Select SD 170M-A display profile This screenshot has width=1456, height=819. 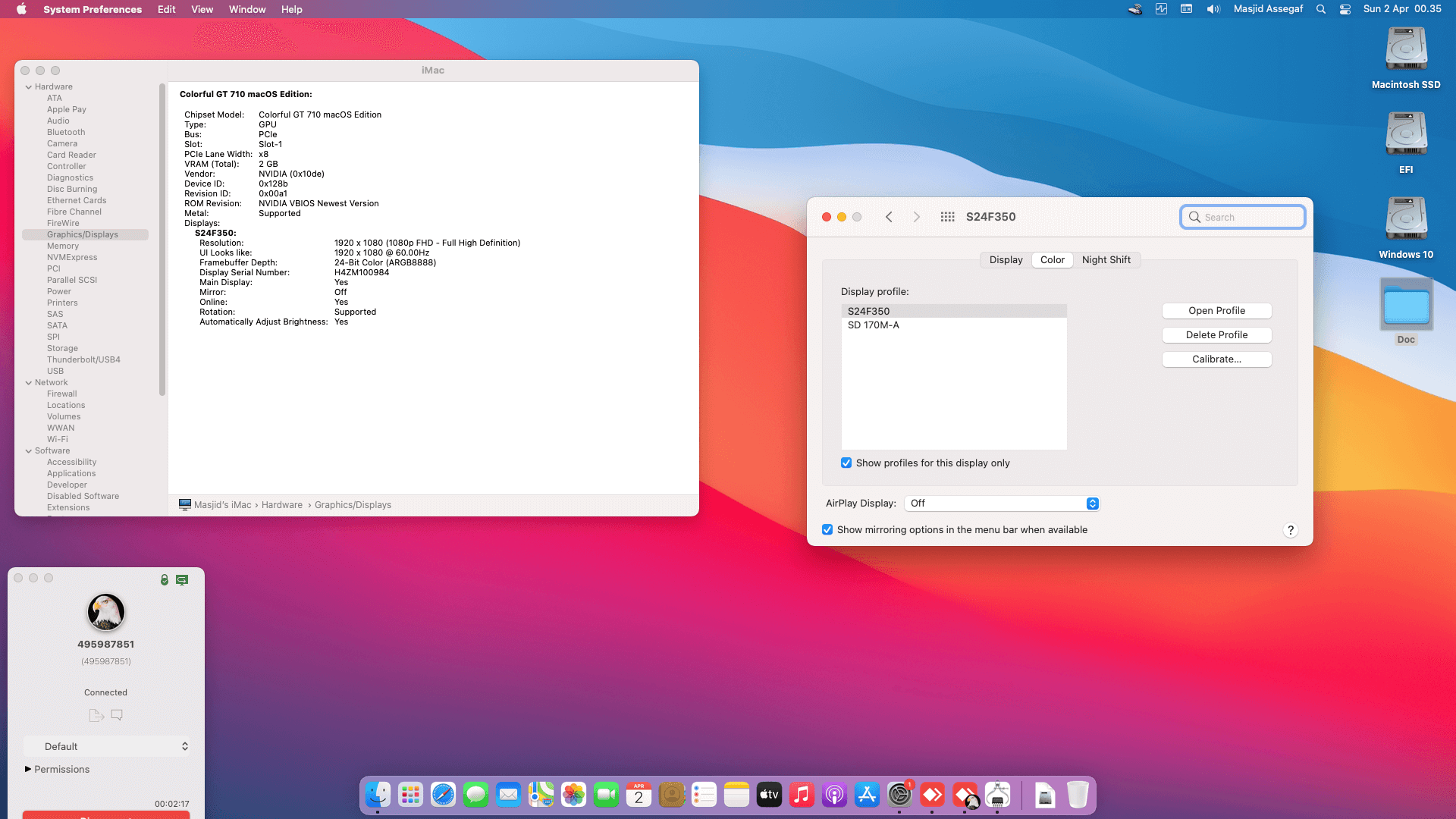[x=874, y=325]
